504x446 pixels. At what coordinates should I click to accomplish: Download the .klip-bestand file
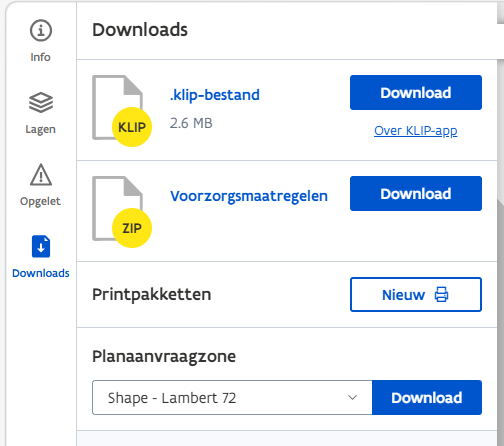click(x=416, y=93)
